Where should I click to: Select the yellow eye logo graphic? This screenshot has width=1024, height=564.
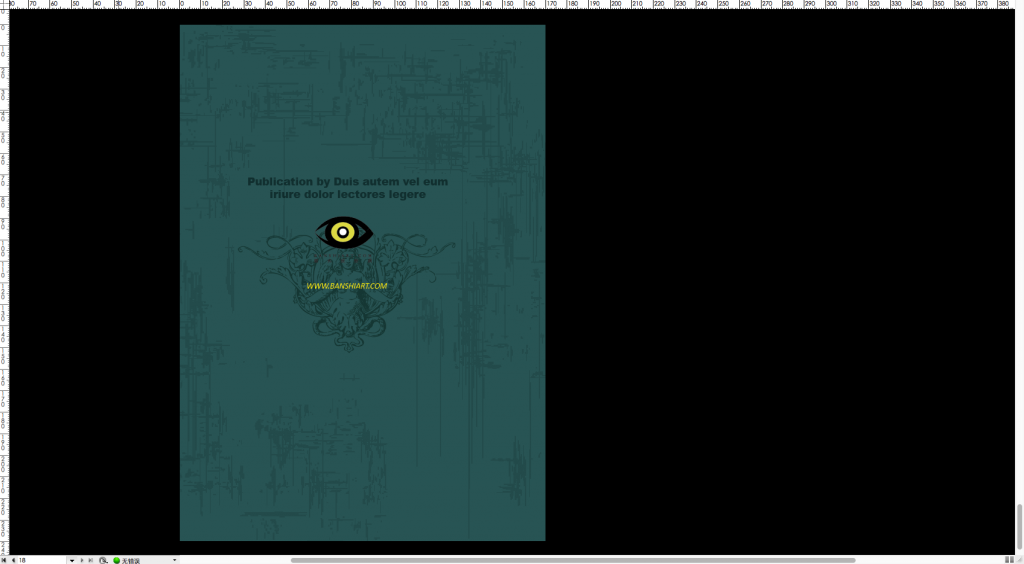coord(344,233)
